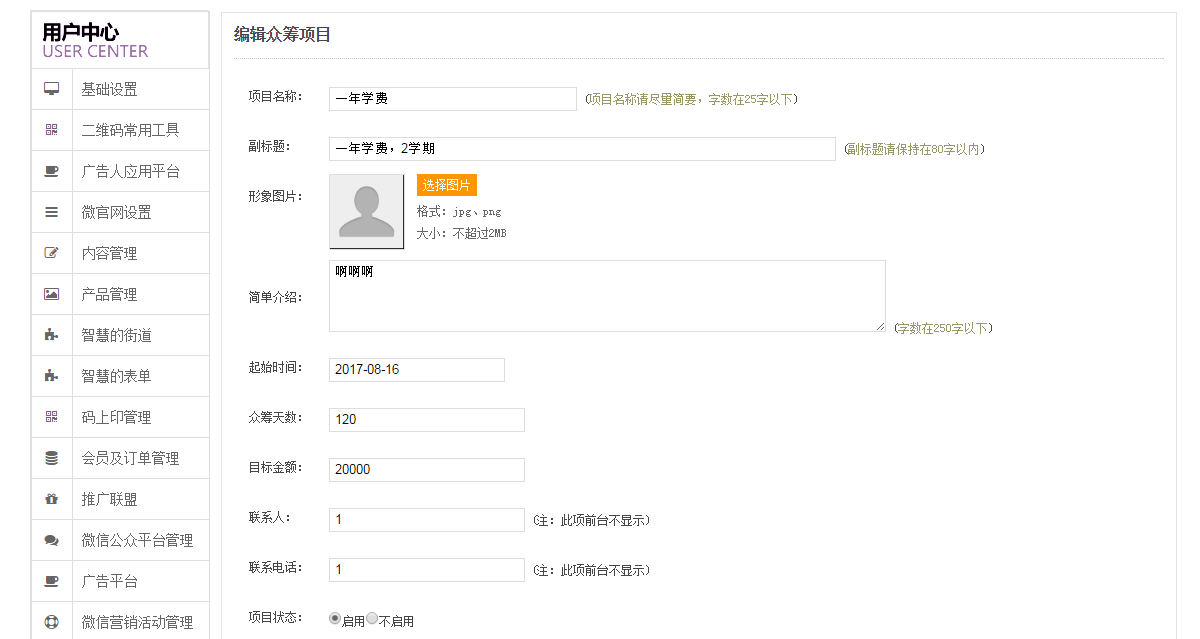Click the hamburger list icon beside 微官网设置
This screenshot has height=639, width=1200.
52,212
